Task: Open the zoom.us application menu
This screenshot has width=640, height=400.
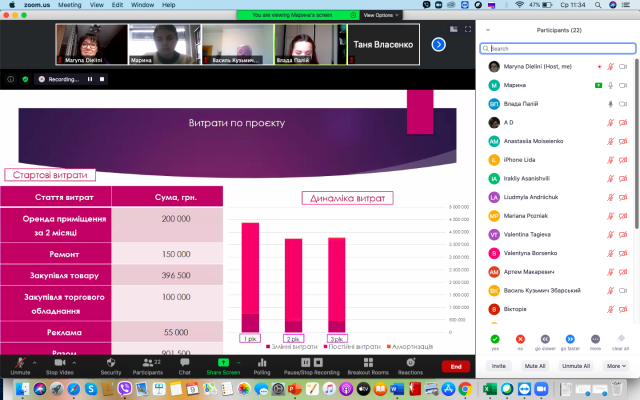Action: point(37,5)
